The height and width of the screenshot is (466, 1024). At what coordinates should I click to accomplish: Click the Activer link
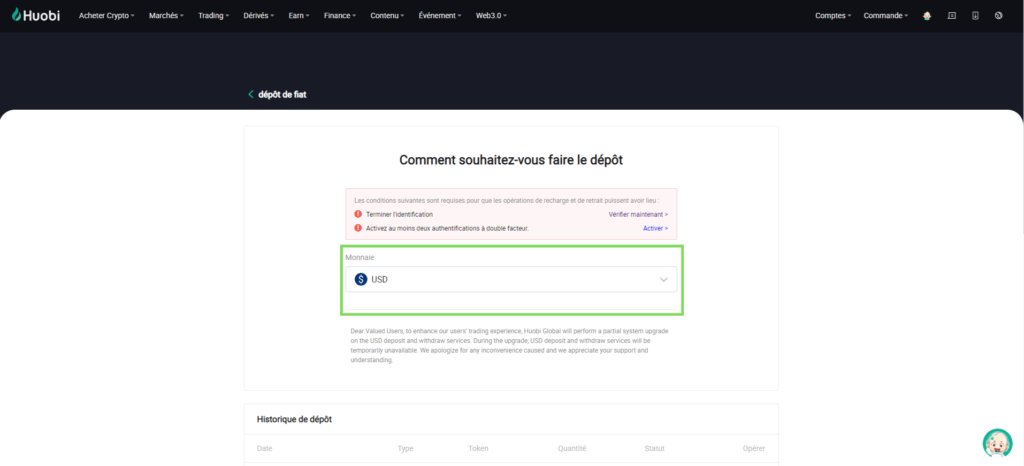[656, 228]
